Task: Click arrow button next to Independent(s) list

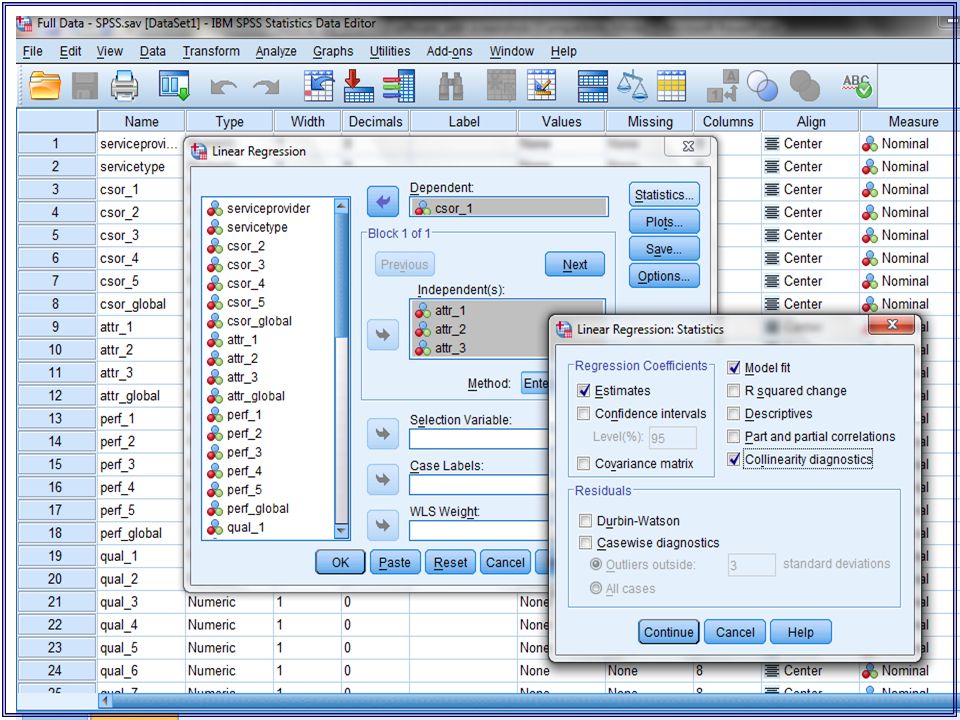Action: pyautogui.click(x=383, y=334)
